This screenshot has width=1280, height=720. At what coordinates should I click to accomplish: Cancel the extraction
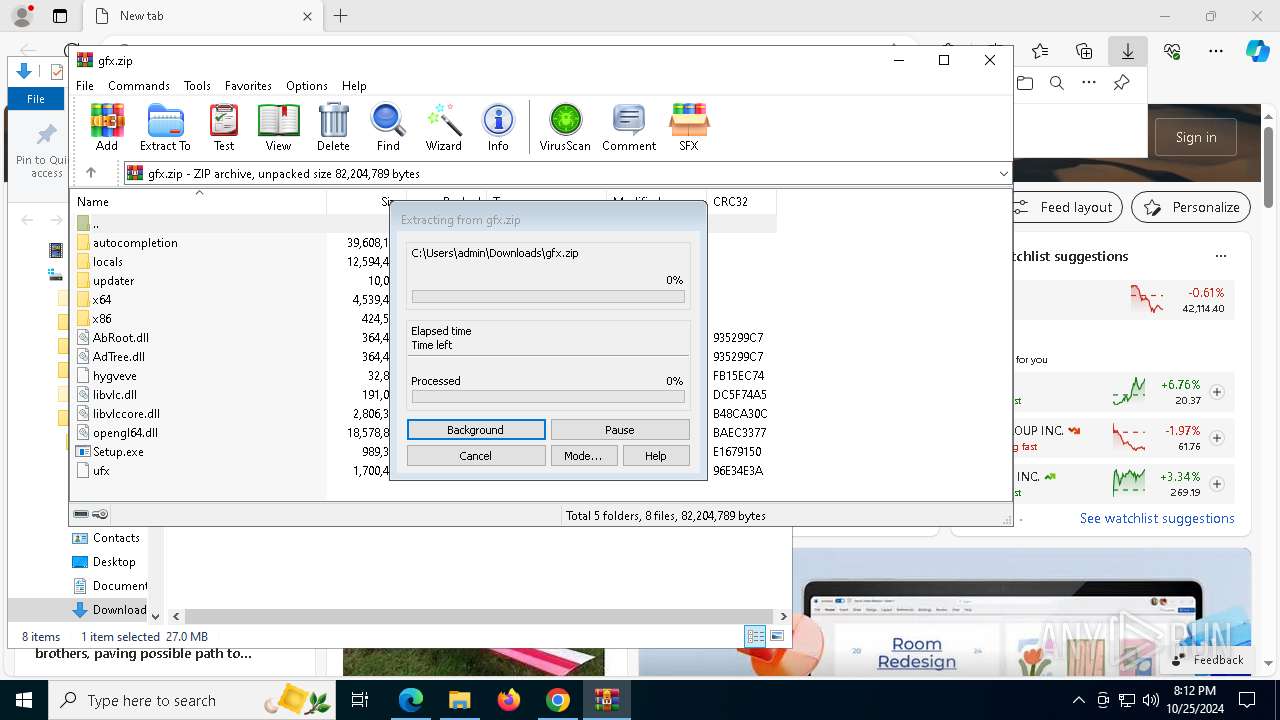(x=476, y=456)
